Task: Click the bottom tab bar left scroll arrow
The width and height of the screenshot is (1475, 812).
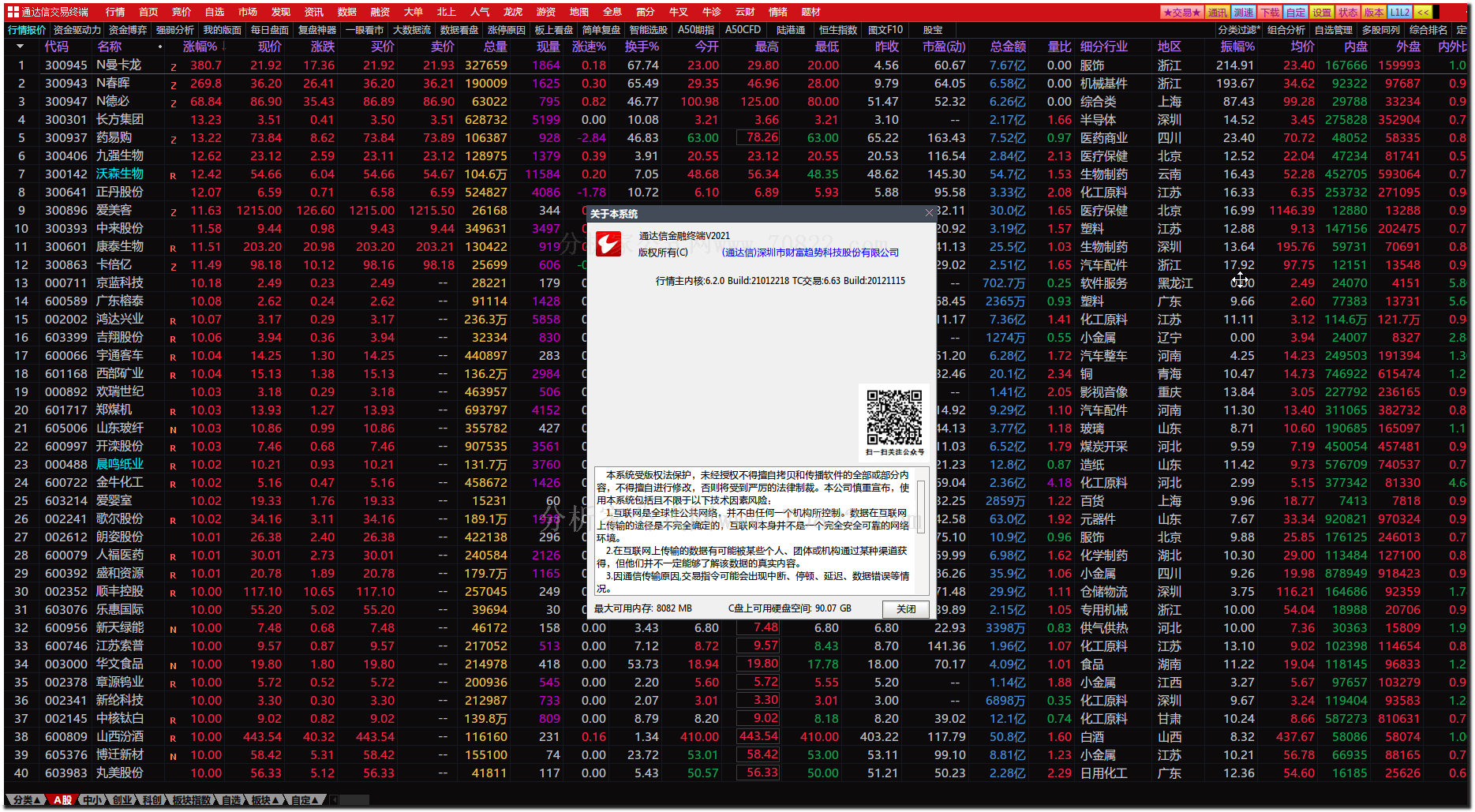Action: [x=334, y=800]
